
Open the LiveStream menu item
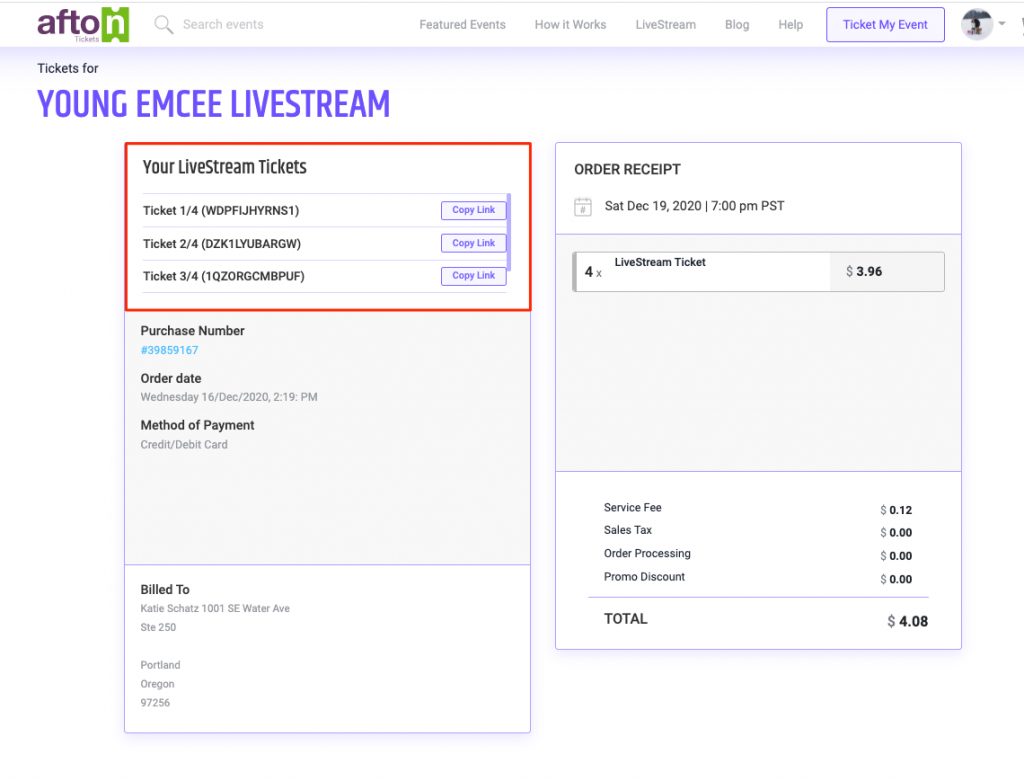point(665,24)
